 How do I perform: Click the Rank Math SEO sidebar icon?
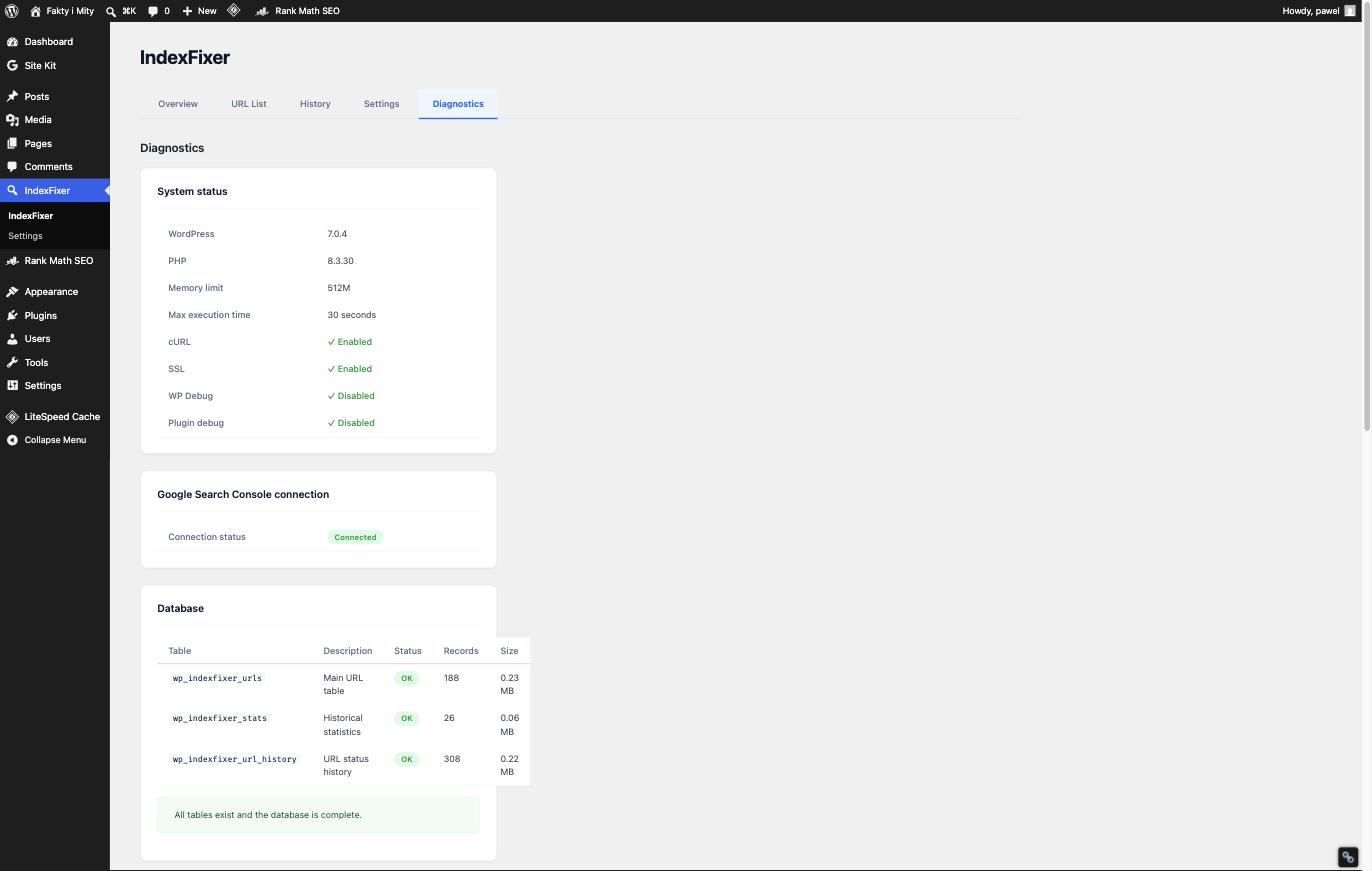tap(12, 261)
